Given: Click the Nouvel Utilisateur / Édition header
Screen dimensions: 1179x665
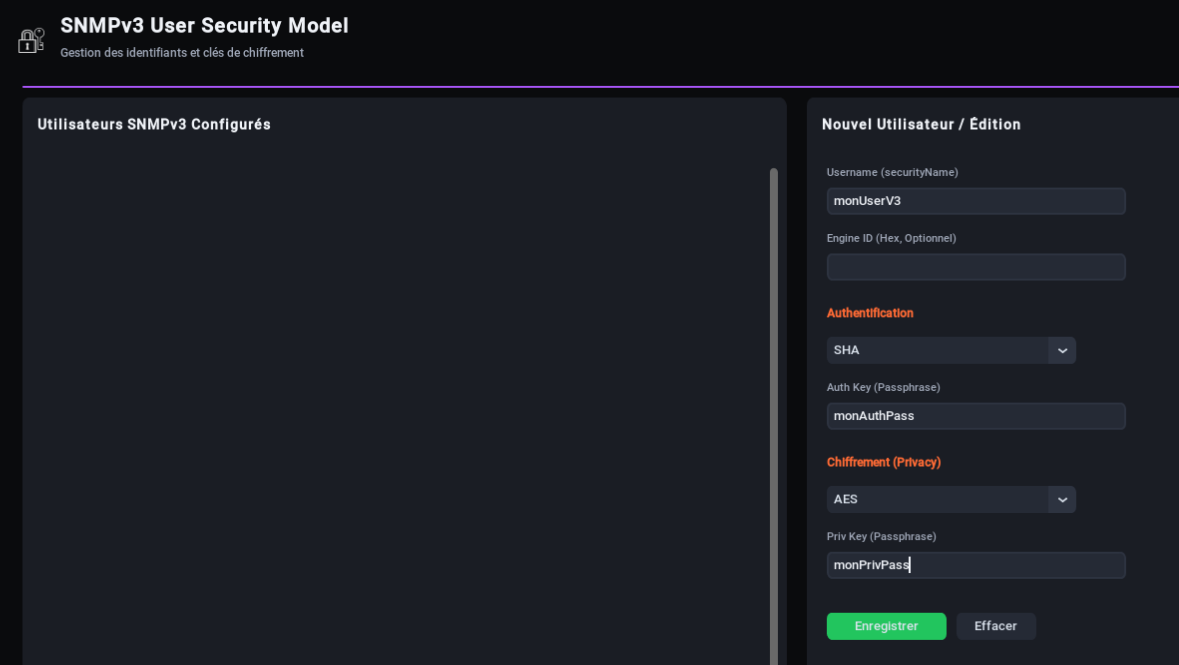Looking at the screenshot, I should [921, 124].
